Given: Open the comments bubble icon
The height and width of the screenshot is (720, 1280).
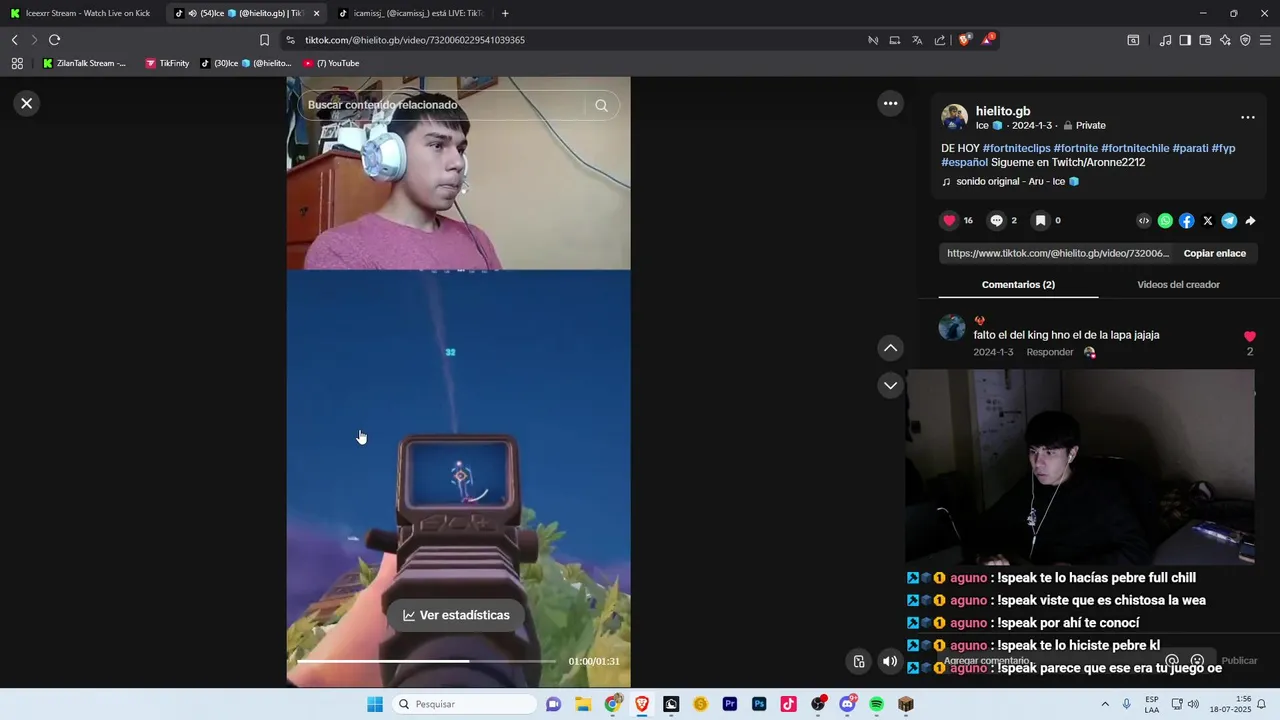Looking at the screenshot, I should pyautogui.click(x=996, y=220).
